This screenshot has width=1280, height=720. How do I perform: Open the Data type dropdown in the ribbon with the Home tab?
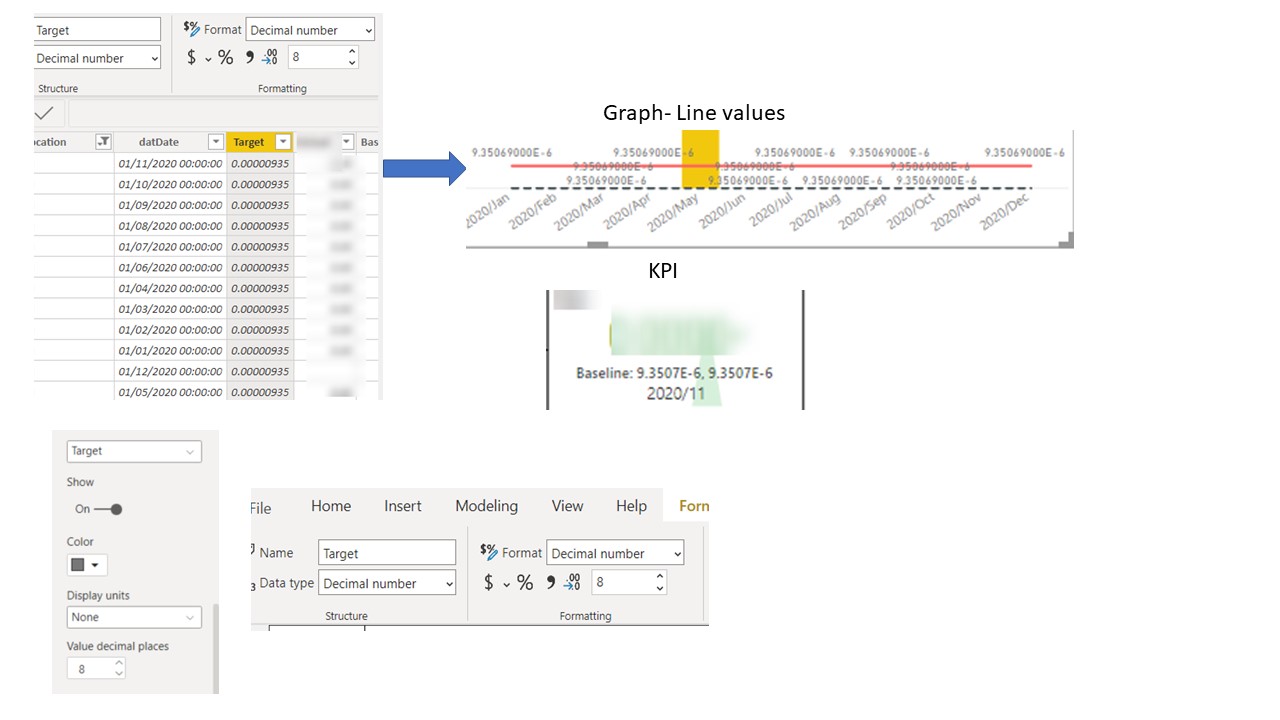(x=387, y=583)
